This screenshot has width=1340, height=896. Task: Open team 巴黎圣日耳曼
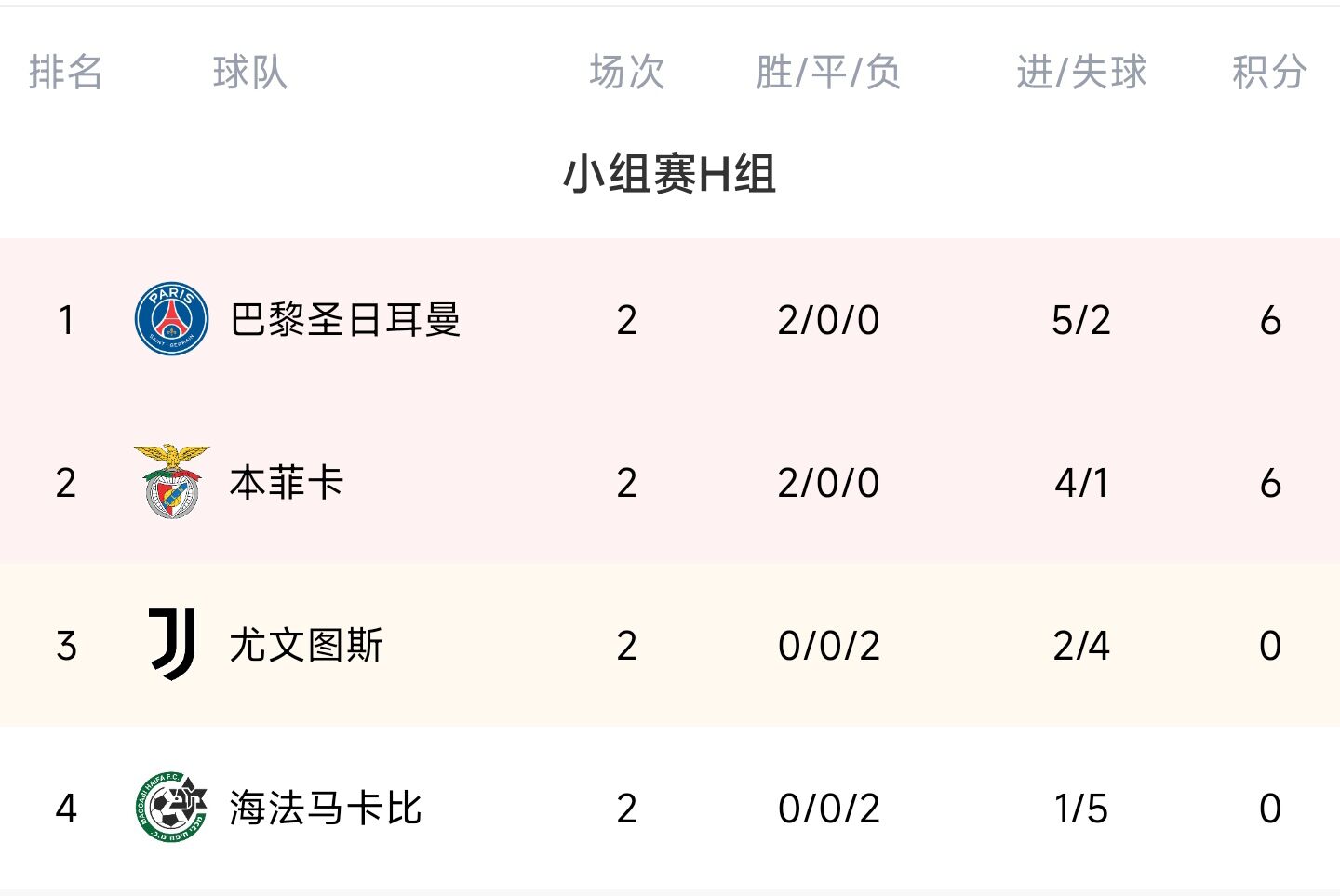(345, 320)
